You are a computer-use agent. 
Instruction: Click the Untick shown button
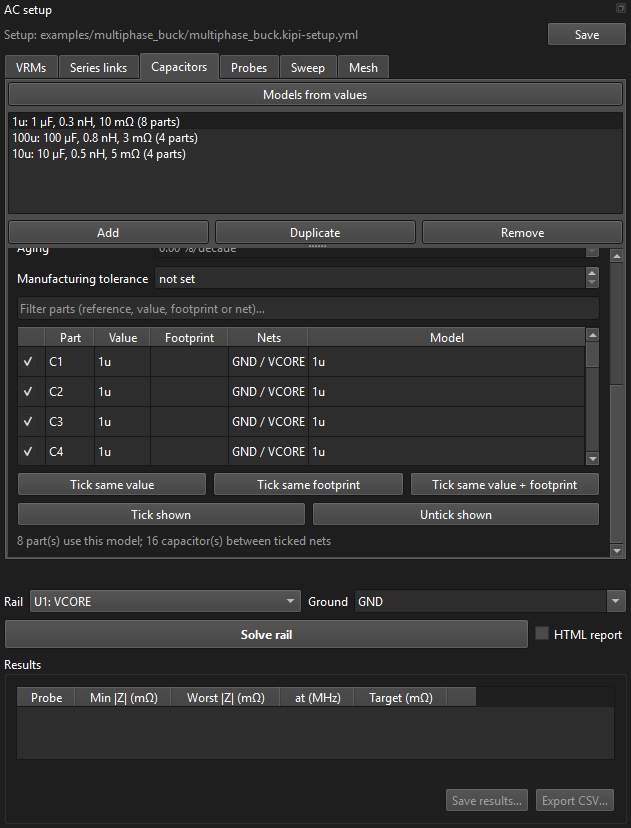456,514
